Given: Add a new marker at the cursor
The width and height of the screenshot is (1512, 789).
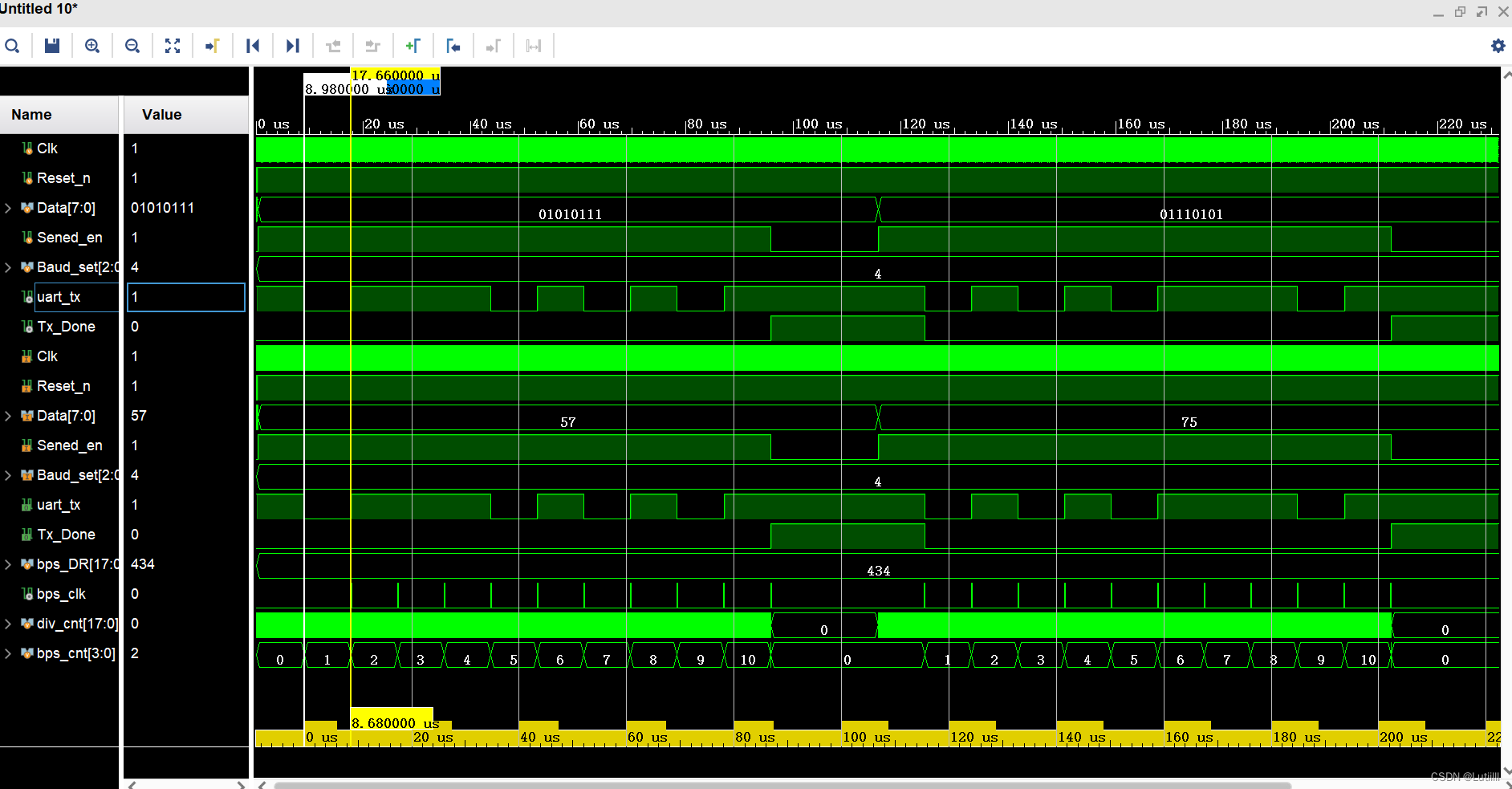Looking at the screenshot, I should [413, 46].
